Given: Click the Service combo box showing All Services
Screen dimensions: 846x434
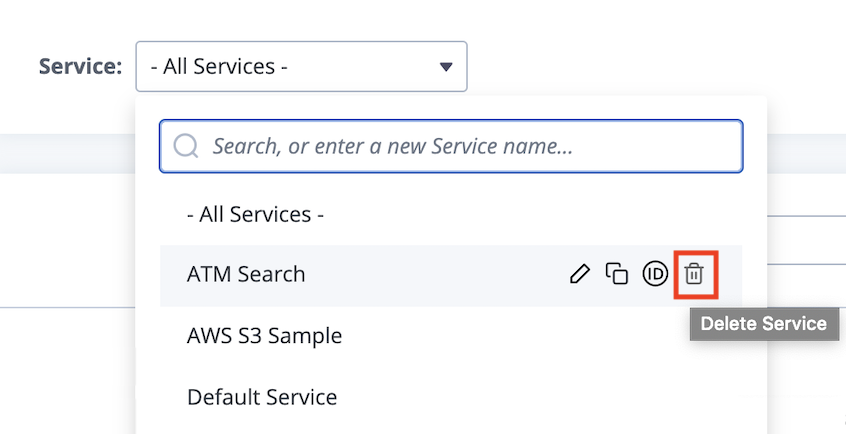Looking at the screenshot, I should click(x=301, y=66).
